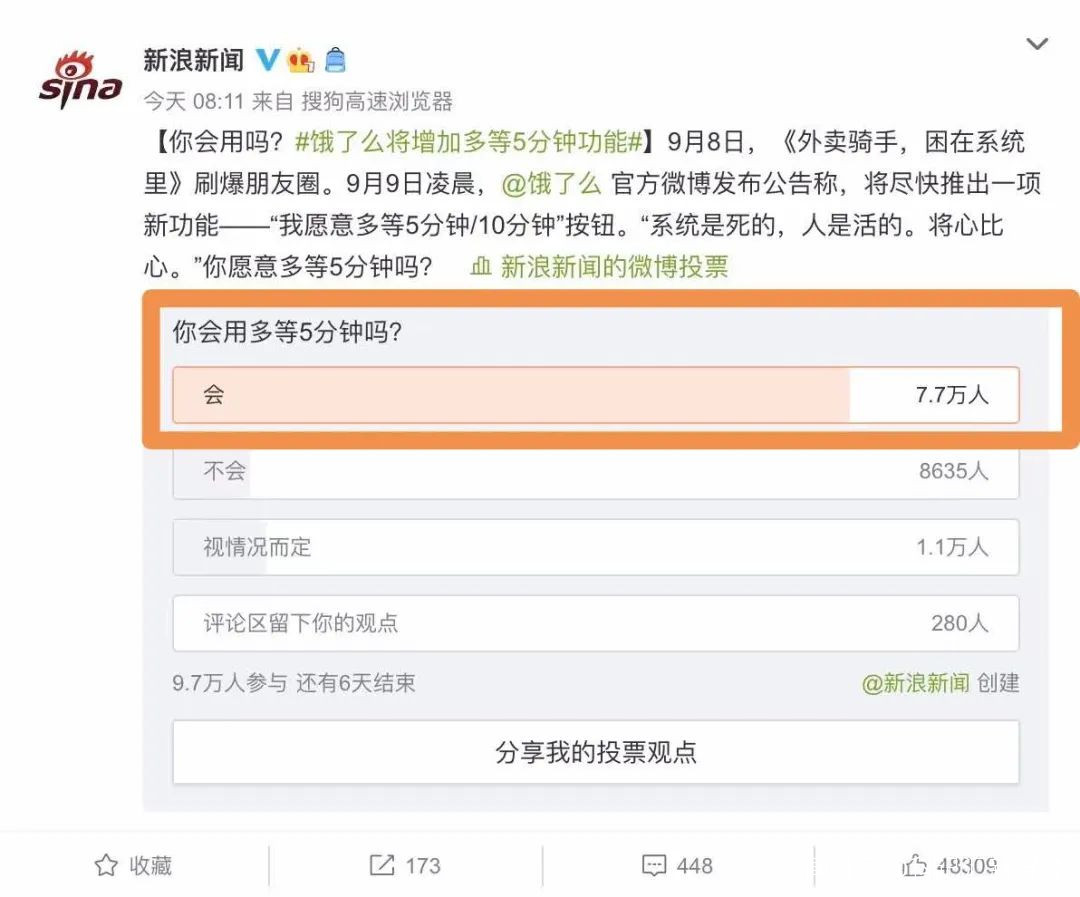Click the blue verified V badge
Screen dimensions: 1080x897
tap(267, 60)
